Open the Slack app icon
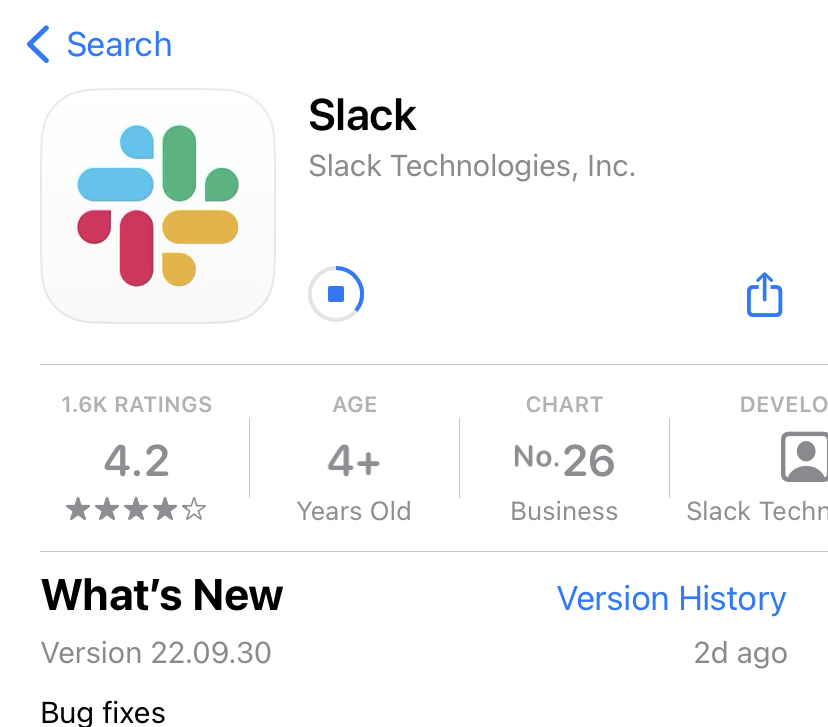This screenshot has width=828, height=727. pyautogui.click(x=158, y=205)
